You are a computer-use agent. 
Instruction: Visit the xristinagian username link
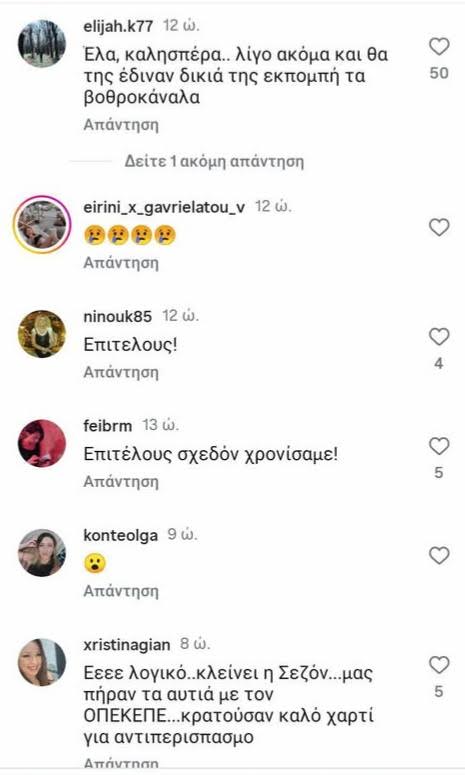(x=127, y=645)
